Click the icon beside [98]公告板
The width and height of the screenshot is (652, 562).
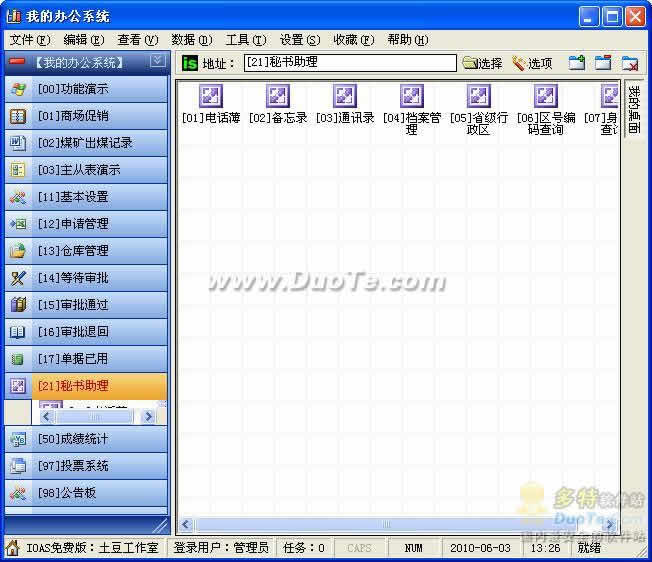pyautogui.click(x=18, y=493)
